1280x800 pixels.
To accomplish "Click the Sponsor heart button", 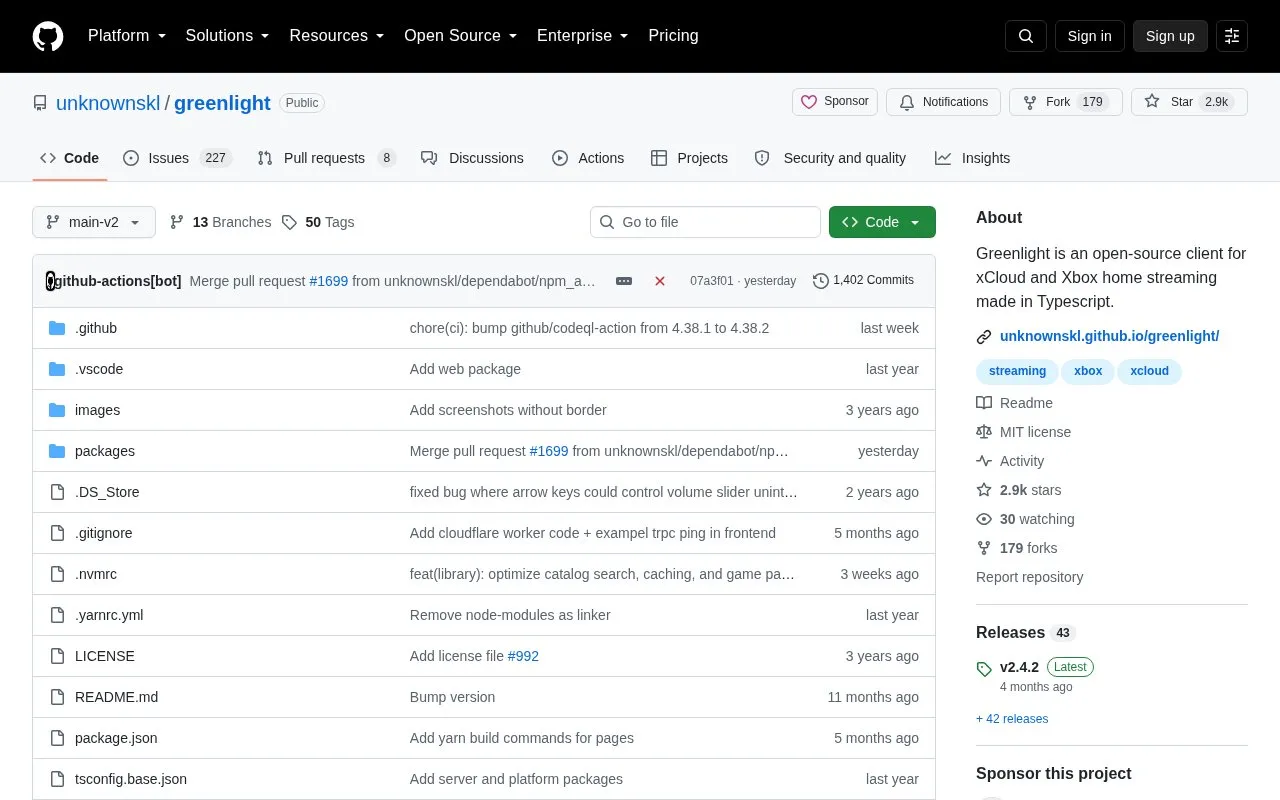I will point(835,102).
